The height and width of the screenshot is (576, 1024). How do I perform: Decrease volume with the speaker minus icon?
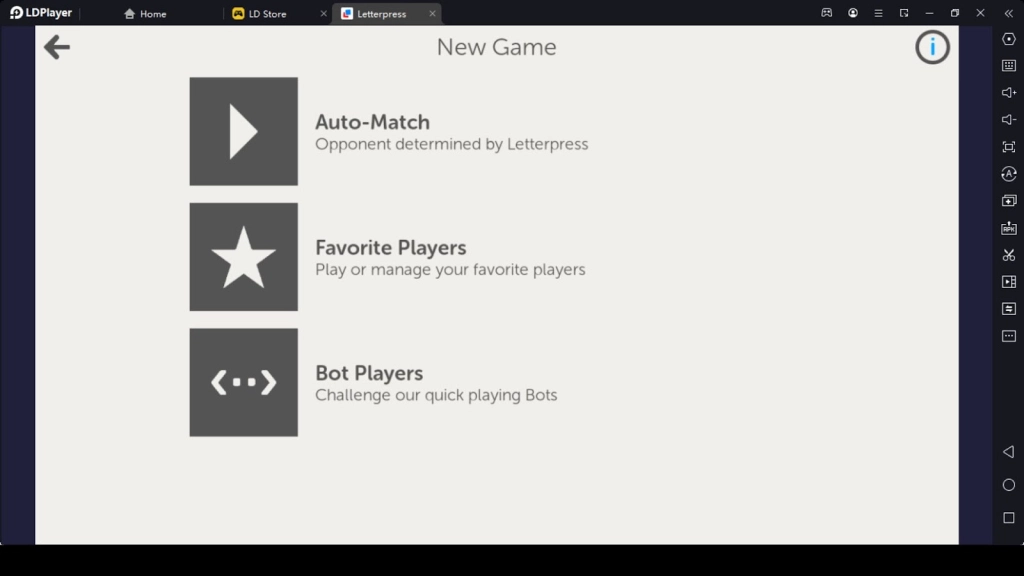pos(1008,120)
